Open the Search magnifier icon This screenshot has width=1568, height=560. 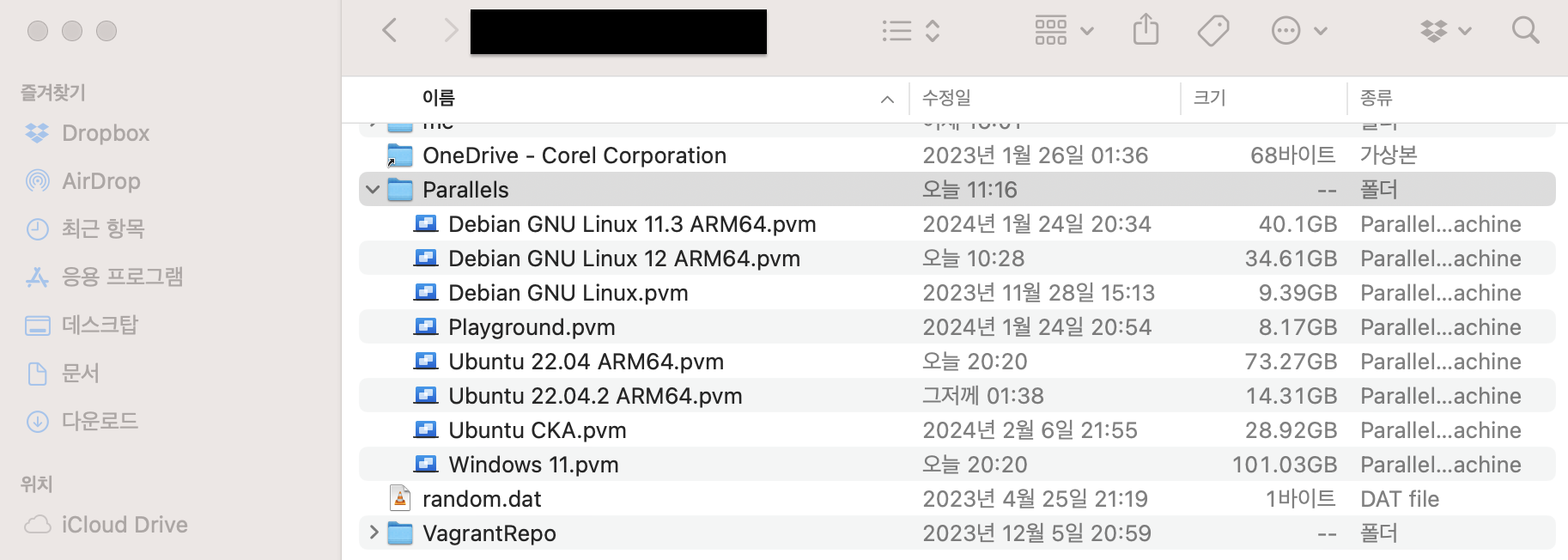(x=1525, y=31)
